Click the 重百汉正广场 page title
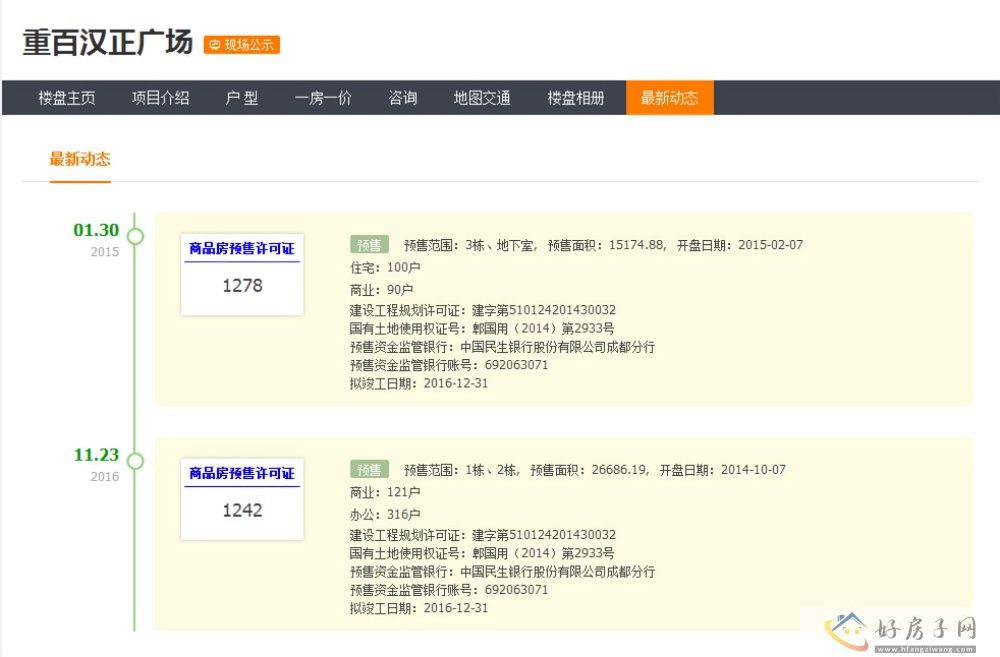1000x657 pixels. [107, 43]
